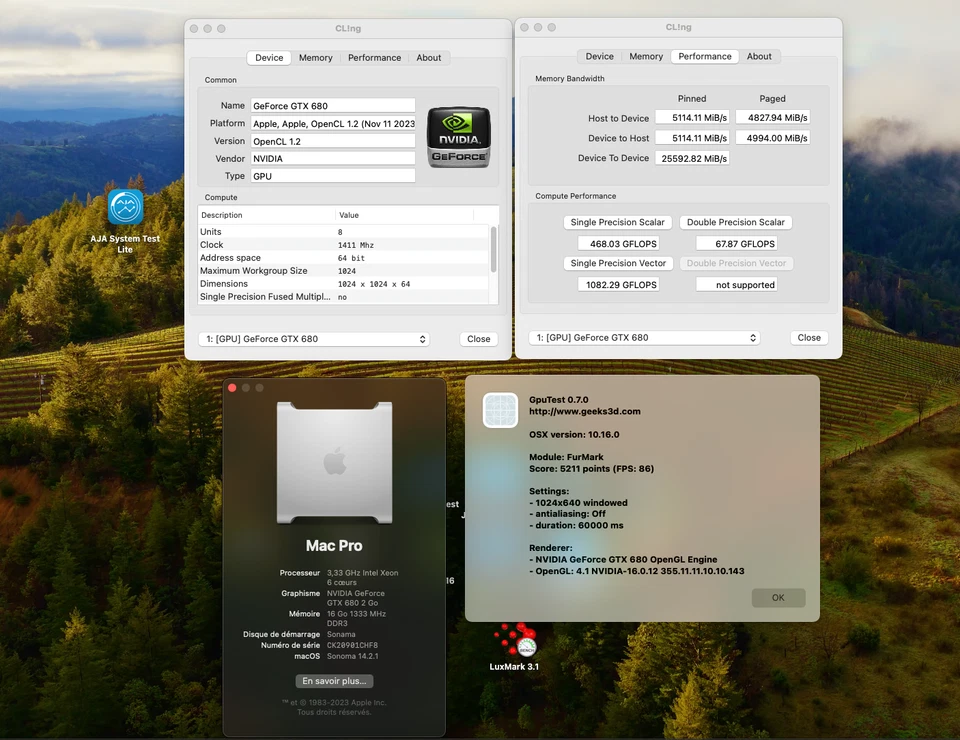Start the Single Precision Vector benchmark

[617, 263]
